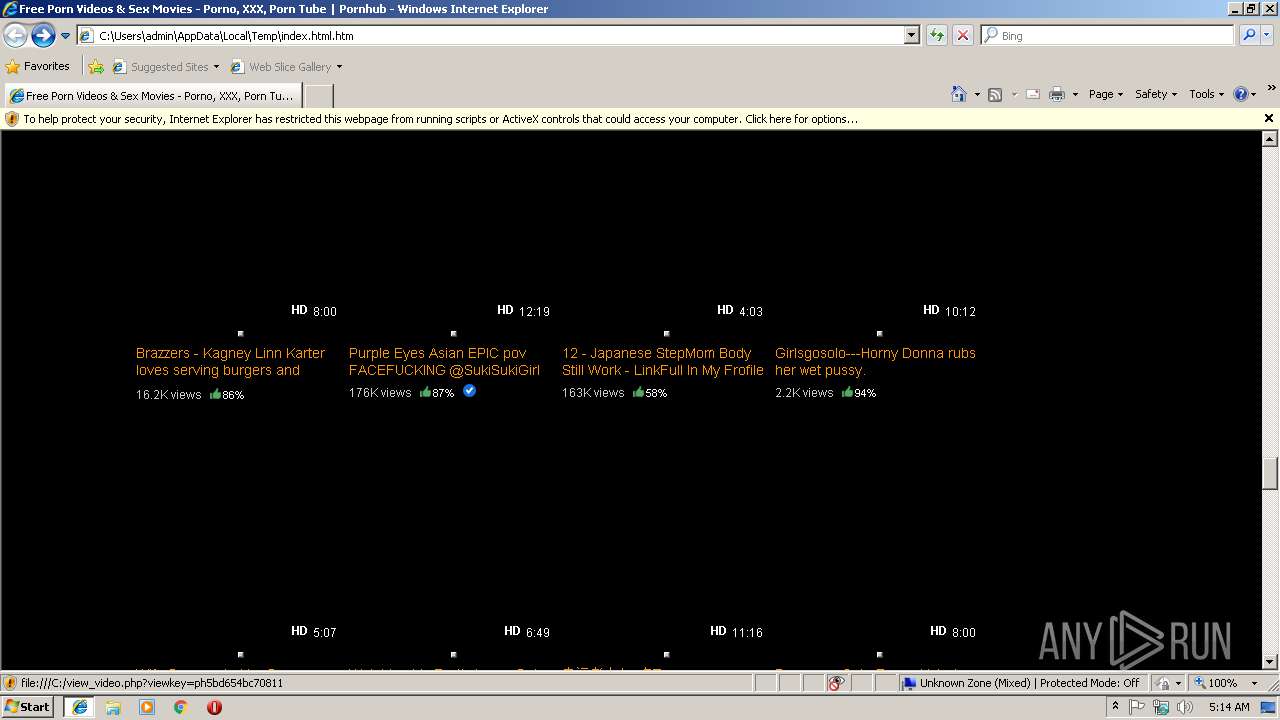The height and width of the screenshot is (720, 1280).
Task: Click the Unknown Zone (Mixed) status indicator
Action: [1021, 683]
